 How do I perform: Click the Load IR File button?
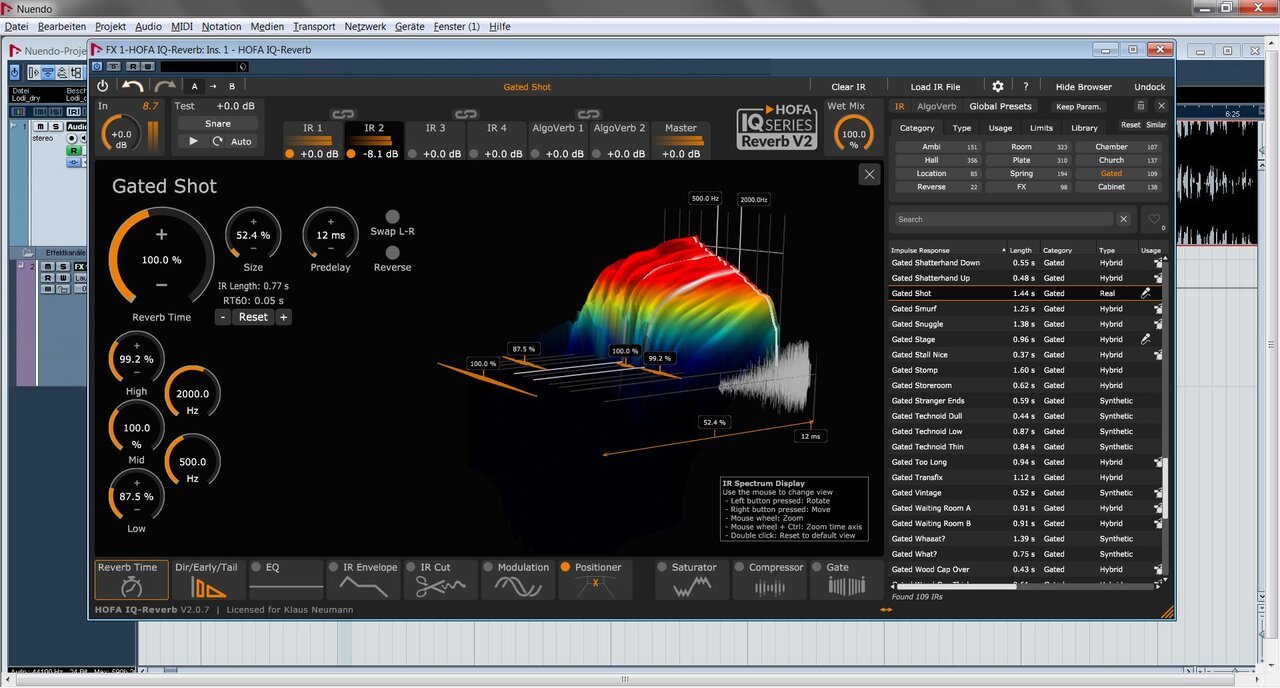(x=934, y=87)
